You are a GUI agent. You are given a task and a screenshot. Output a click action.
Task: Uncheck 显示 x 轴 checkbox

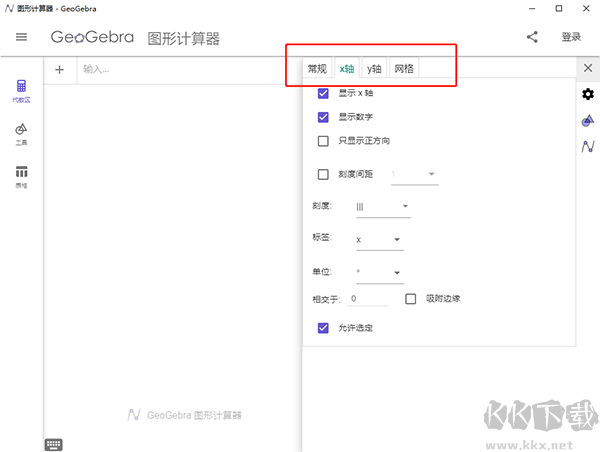pyautogui.click(x=323, y=93)
